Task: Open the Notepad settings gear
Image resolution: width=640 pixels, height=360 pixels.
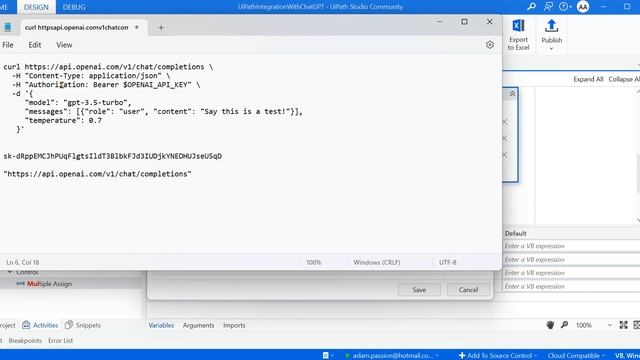Action: pos(490,45)
